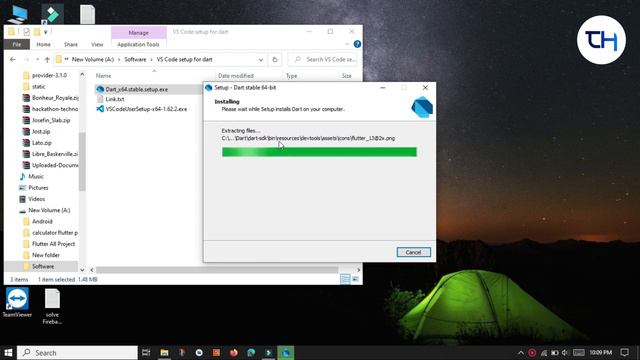Sort files by Date modified column

[236, 76]
